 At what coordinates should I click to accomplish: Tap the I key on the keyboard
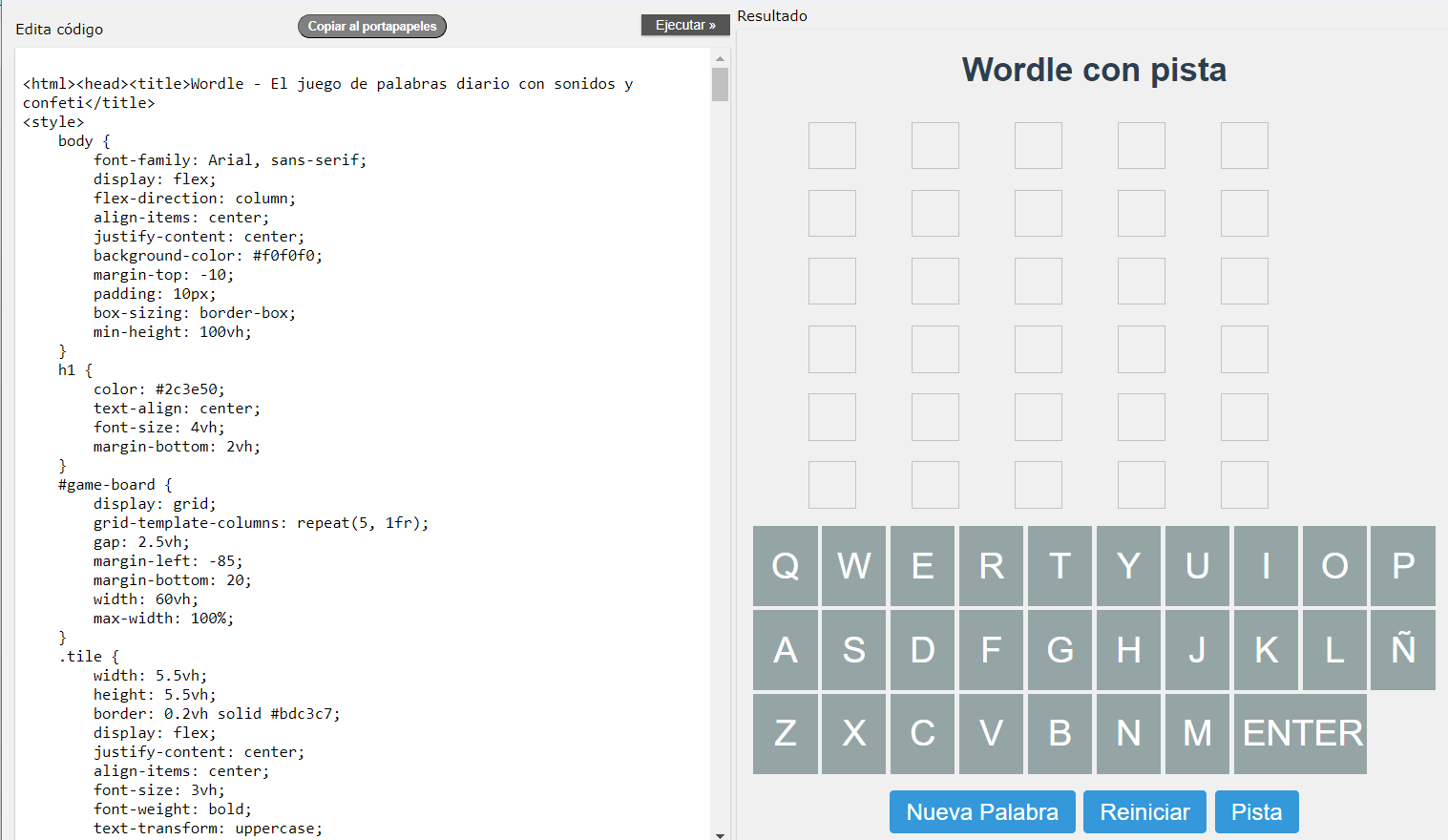pyautogui.click(x=1267, y=566)
